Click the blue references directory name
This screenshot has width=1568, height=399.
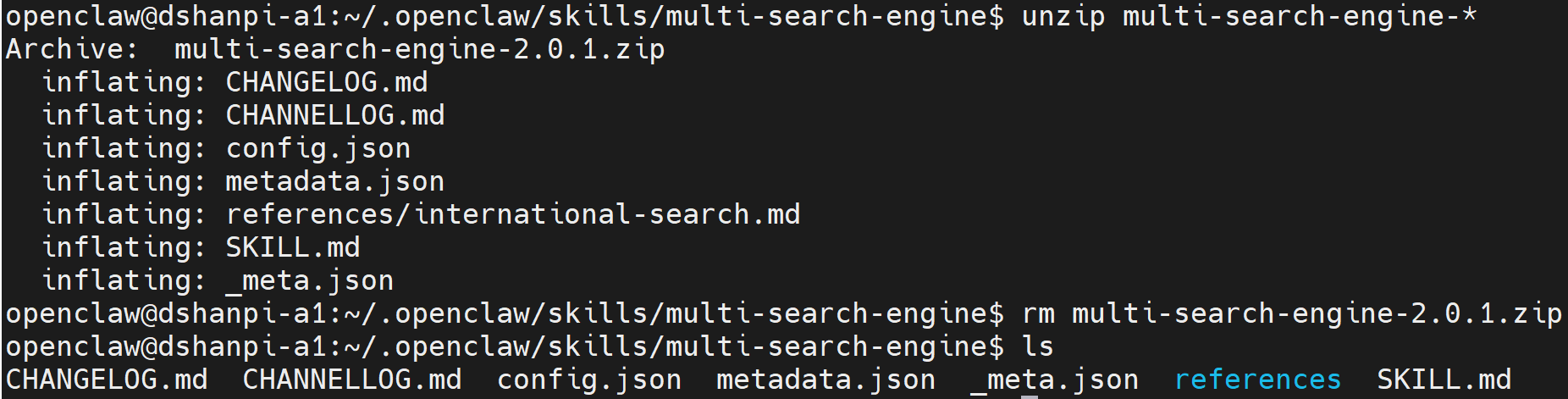coord(1257,380)
